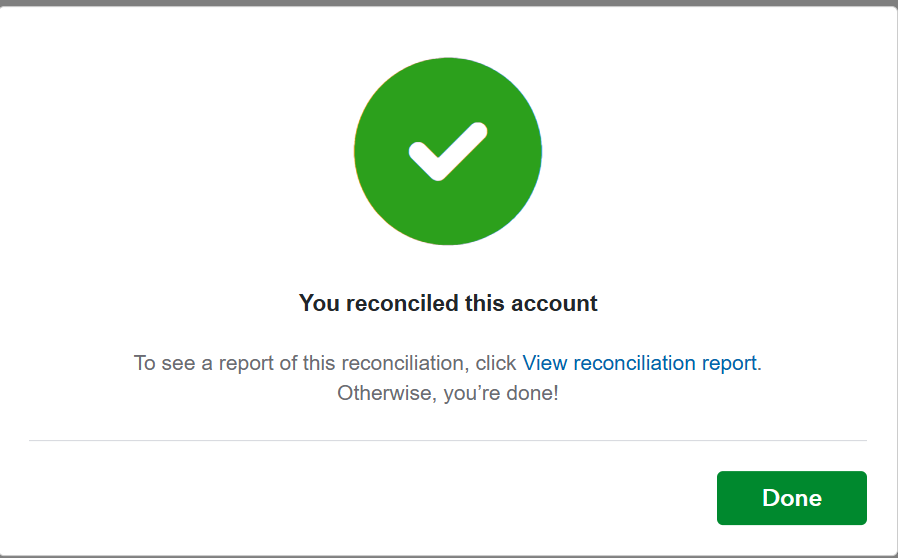This screenshot has width=898, height=558.
Task: Click the word "click" before the link
Action: coord(495,363)
